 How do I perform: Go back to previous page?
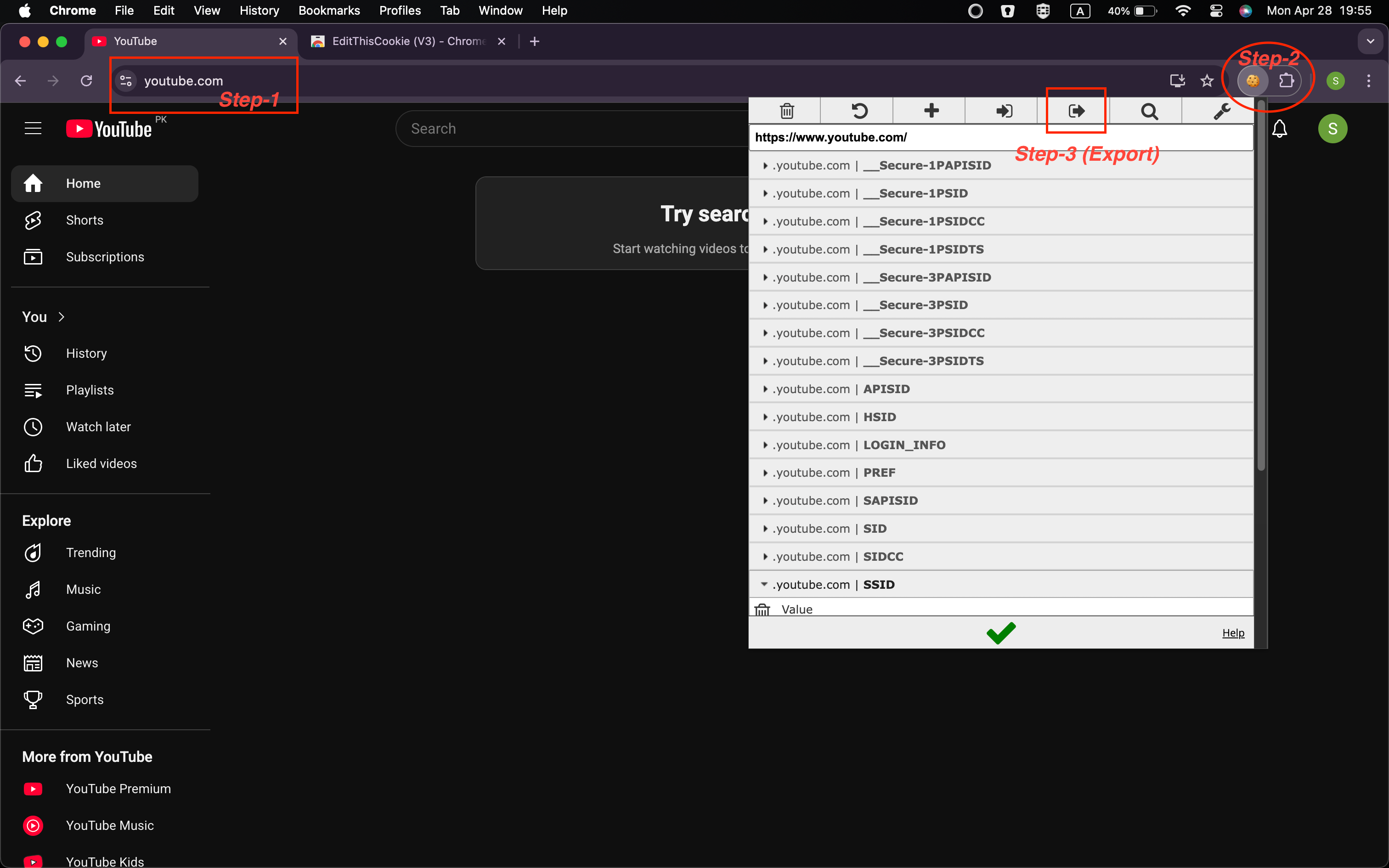pos(20,81)
